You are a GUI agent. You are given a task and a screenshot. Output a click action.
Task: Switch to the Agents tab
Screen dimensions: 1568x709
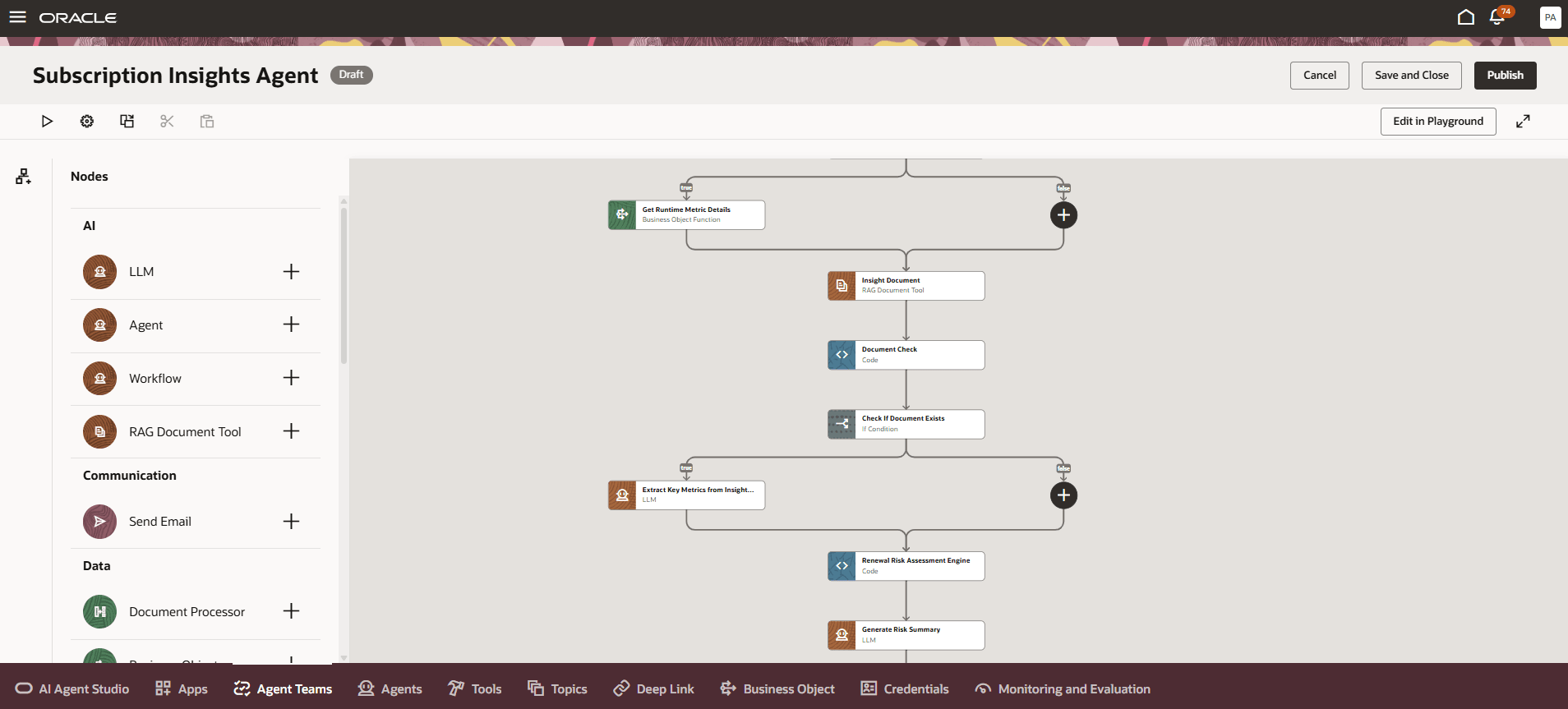[x=390, y=689]
